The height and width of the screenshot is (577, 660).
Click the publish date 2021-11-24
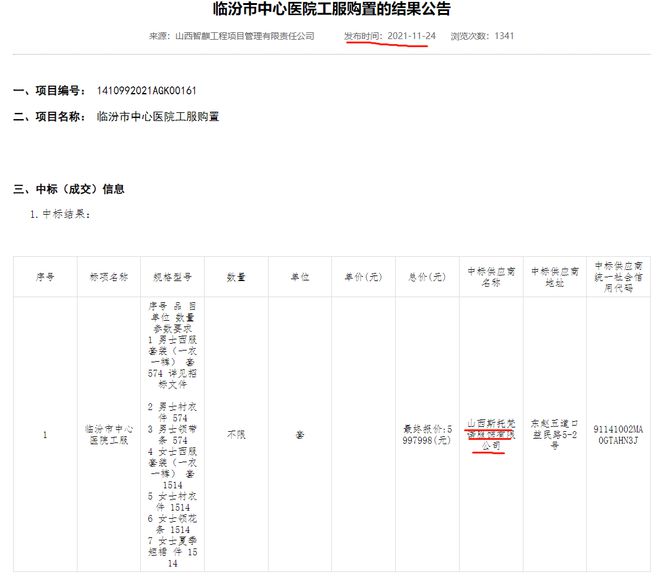411,36
